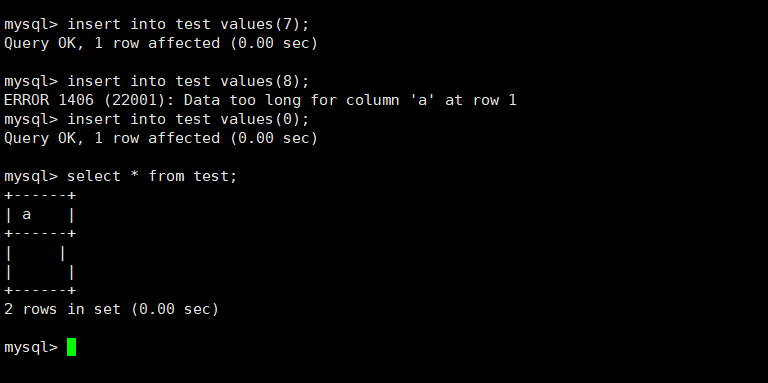Click the last mysql> prompt text
The width and height of the screenshot is (768, 383).
pyautogui.click(x=31, y=348)
